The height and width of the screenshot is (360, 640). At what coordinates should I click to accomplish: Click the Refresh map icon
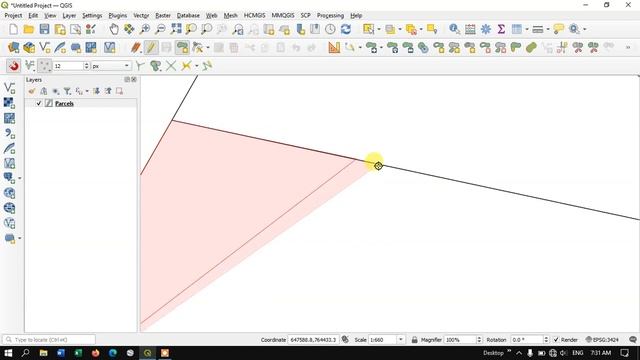[x=346, y=29]
